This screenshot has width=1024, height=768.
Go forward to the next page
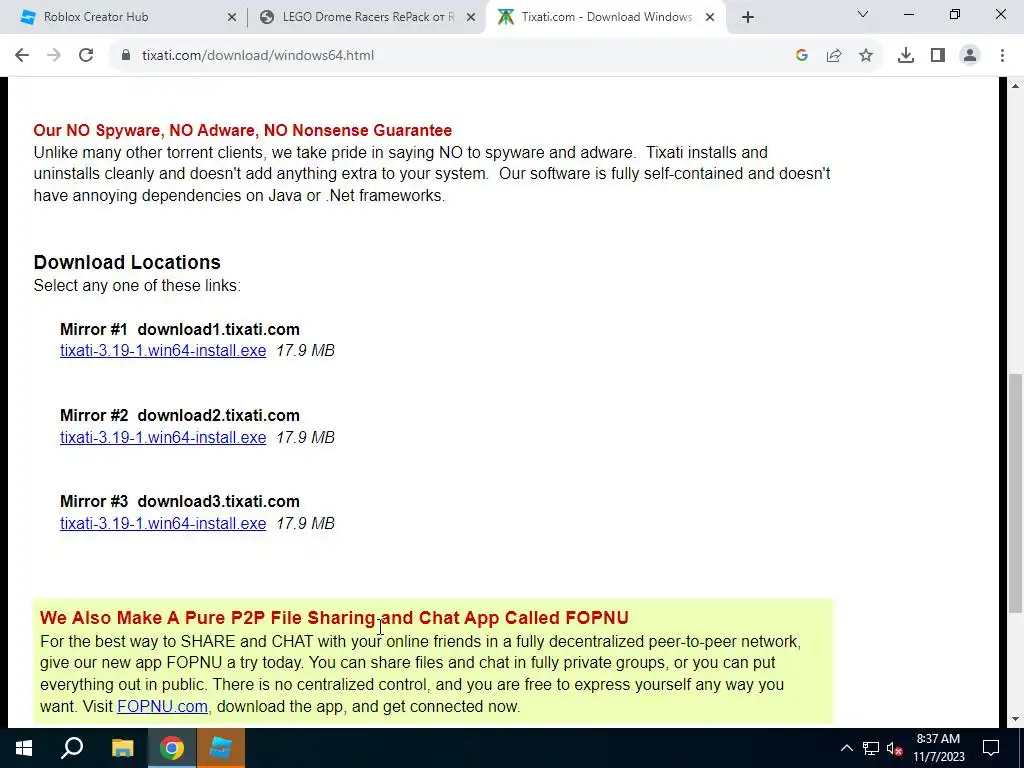tap(54, 56)
